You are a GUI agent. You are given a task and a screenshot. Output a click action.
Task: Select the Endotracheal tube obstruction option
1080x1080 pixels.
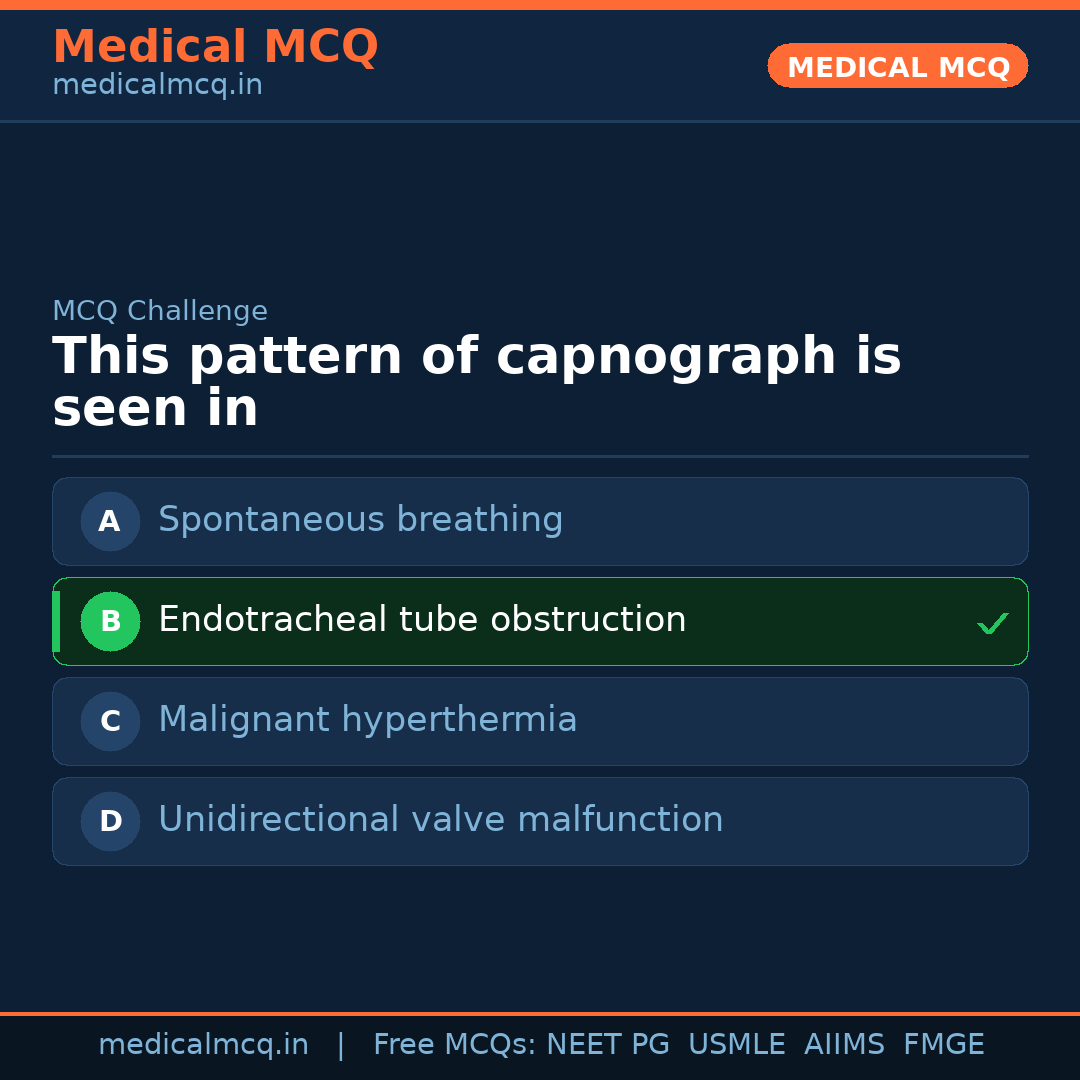pyautogui.click(x=422, y=620)
